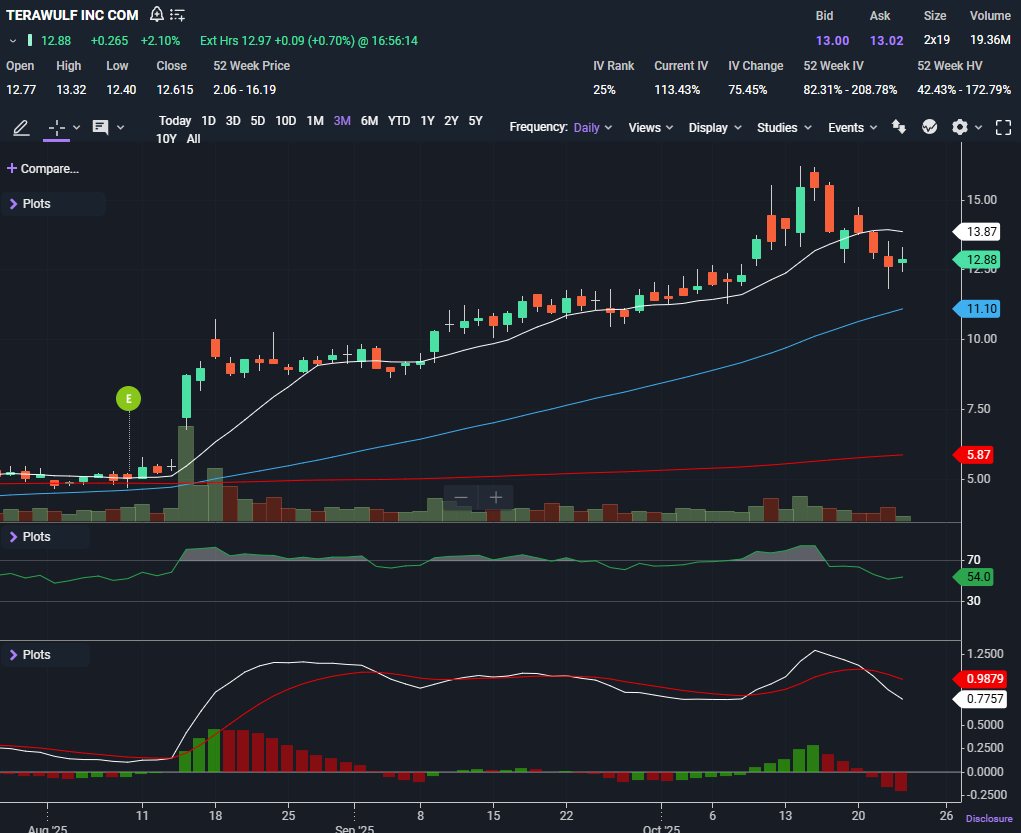Click the Volume value 19.36M
Viewport: 1021px width, 833px height.
(x=990, y=40)
